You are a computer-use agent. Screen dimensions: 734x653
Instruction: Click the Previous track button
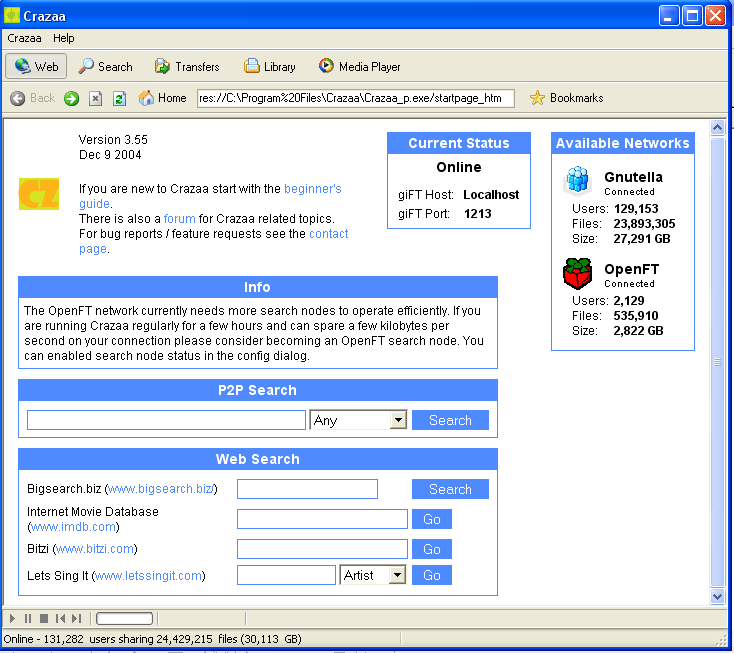point(60,618)
